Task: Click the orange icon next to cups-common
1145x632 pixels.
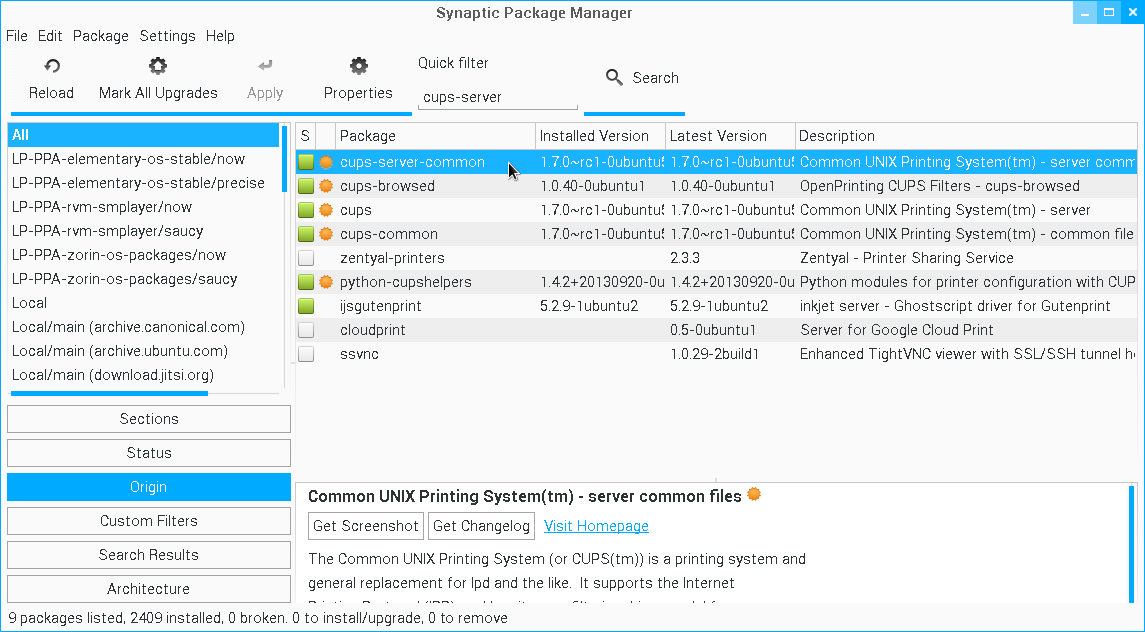Action: pyautogui.click(x=325, y=234)
